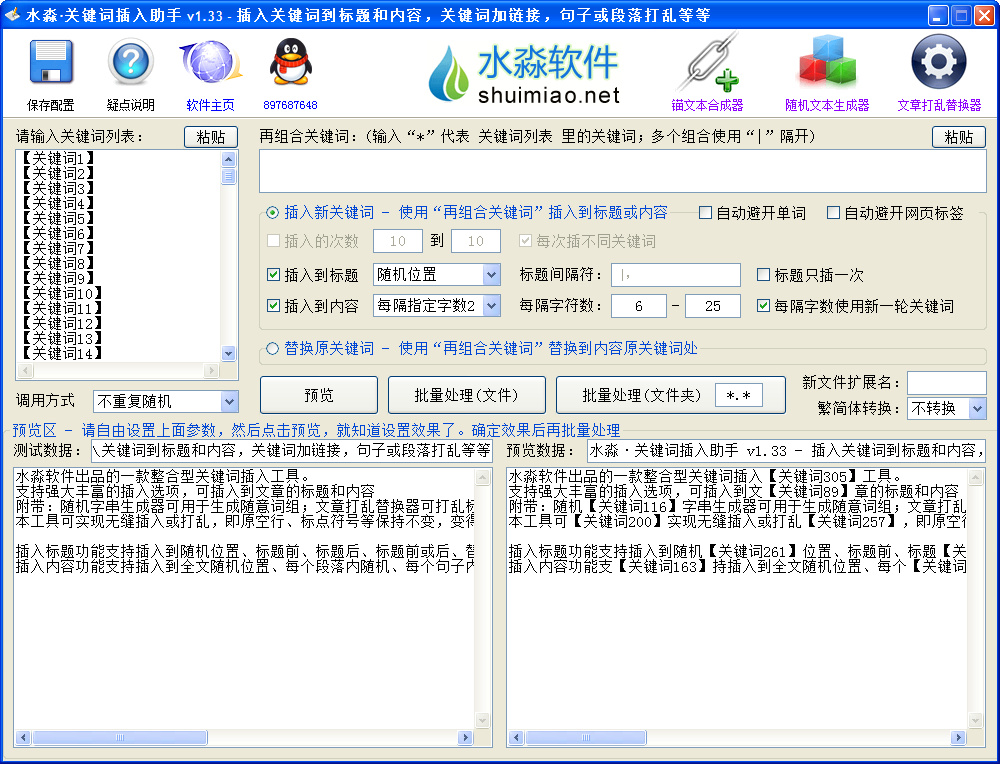1000x764 pixels.
Task: Click the 标题间隔符 input field
Action: [x=676, y=275]
